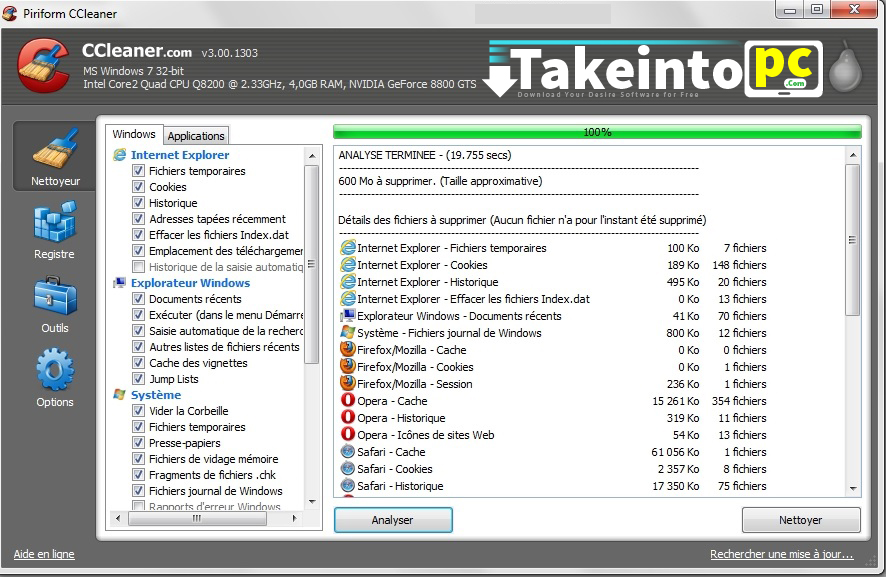Screen dimensions: 886x577
Task: Select IE icon for Cookies result
Action: click(x=348, y=264)
